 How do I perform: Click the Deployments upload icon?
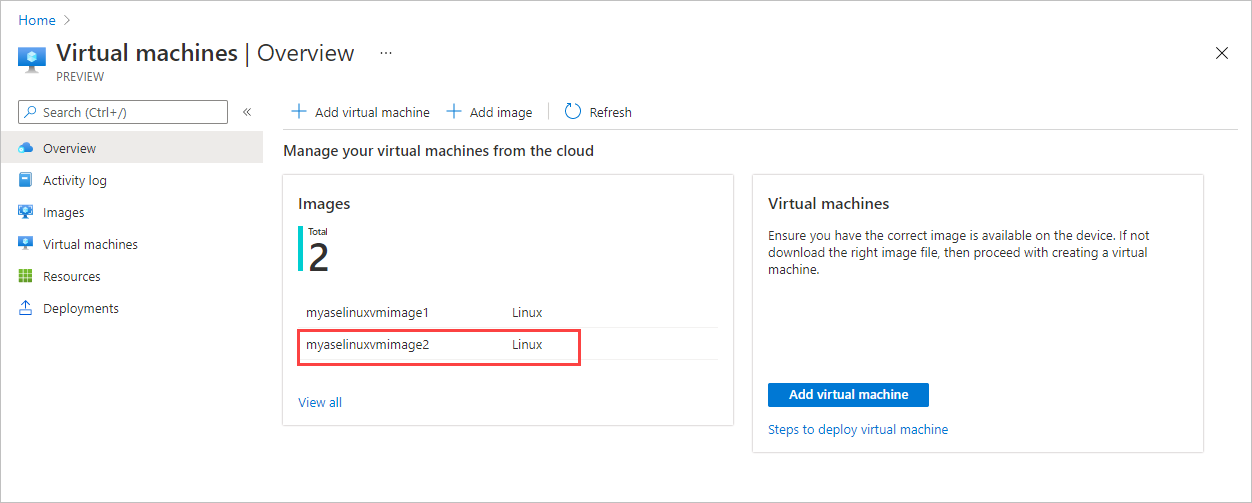click(x=26, y=308)
